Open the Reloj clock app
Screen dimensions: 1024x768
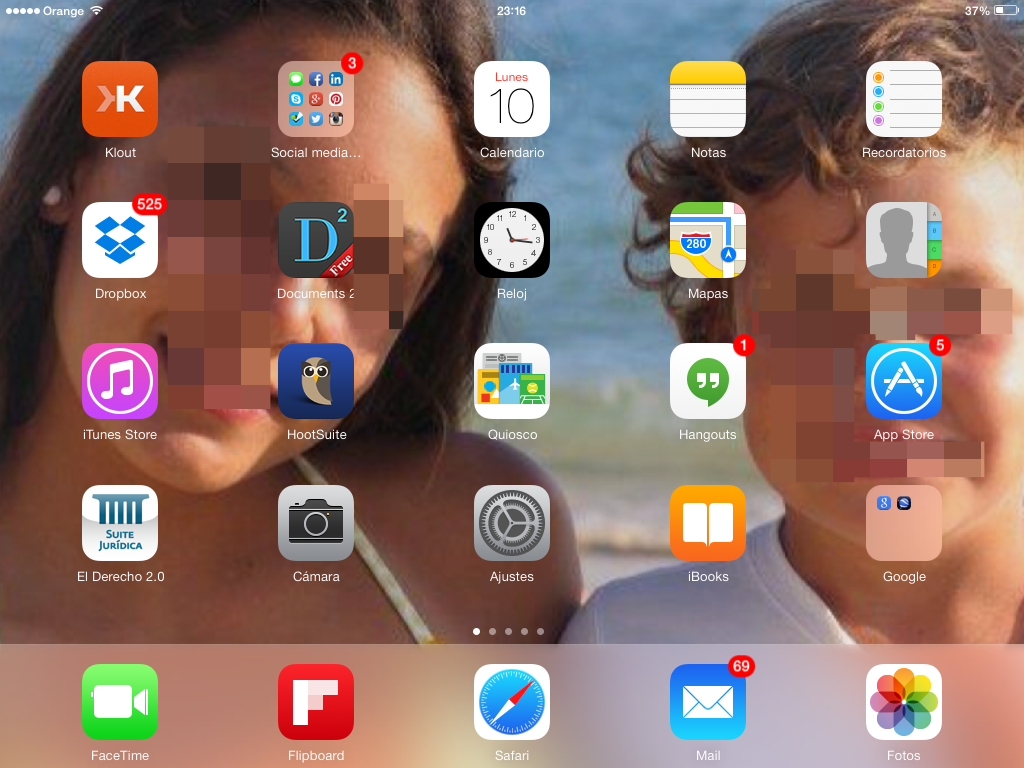(512, 240)
